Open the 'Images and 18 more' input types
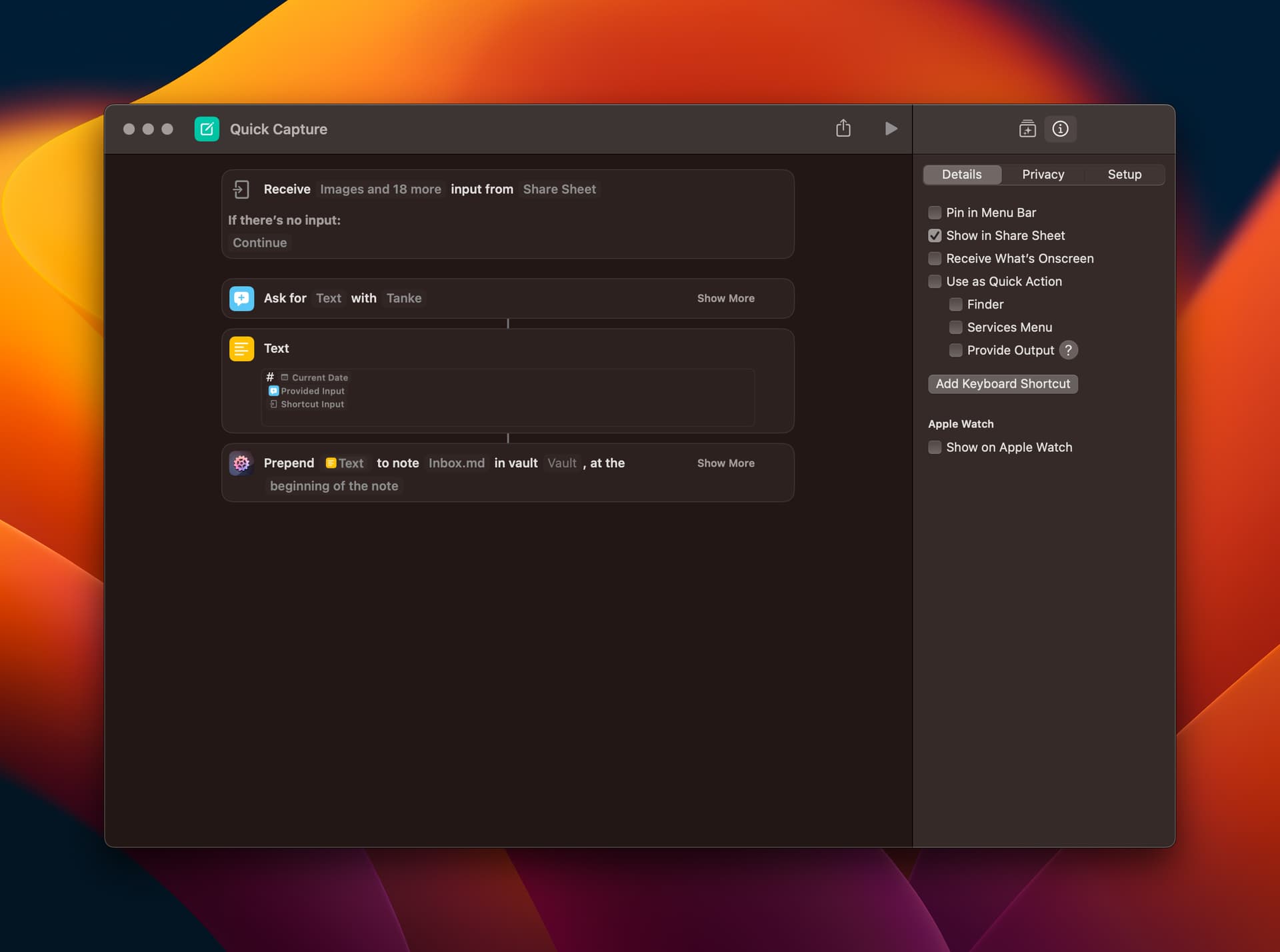This screenshot has width=1280, height=952. [380, 189]
